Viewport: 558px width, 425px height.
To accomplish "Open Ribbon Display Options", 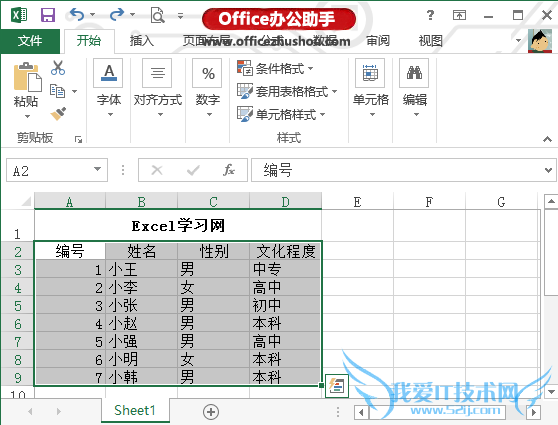I will pos(459,15).
